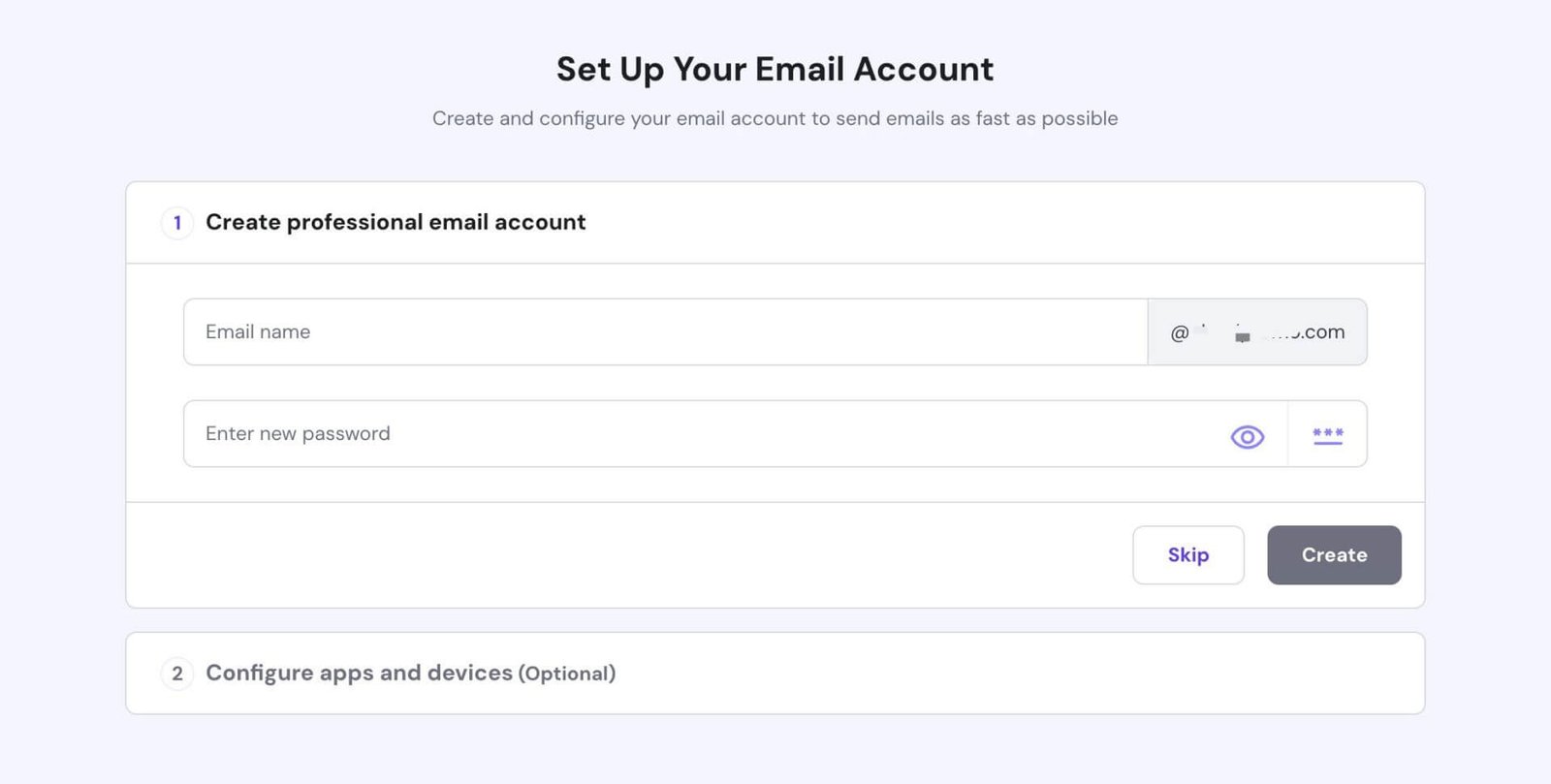Click empty footer area beside Skip button
The width and height of the screenshot is (1551, 784).
pos(630,555)
